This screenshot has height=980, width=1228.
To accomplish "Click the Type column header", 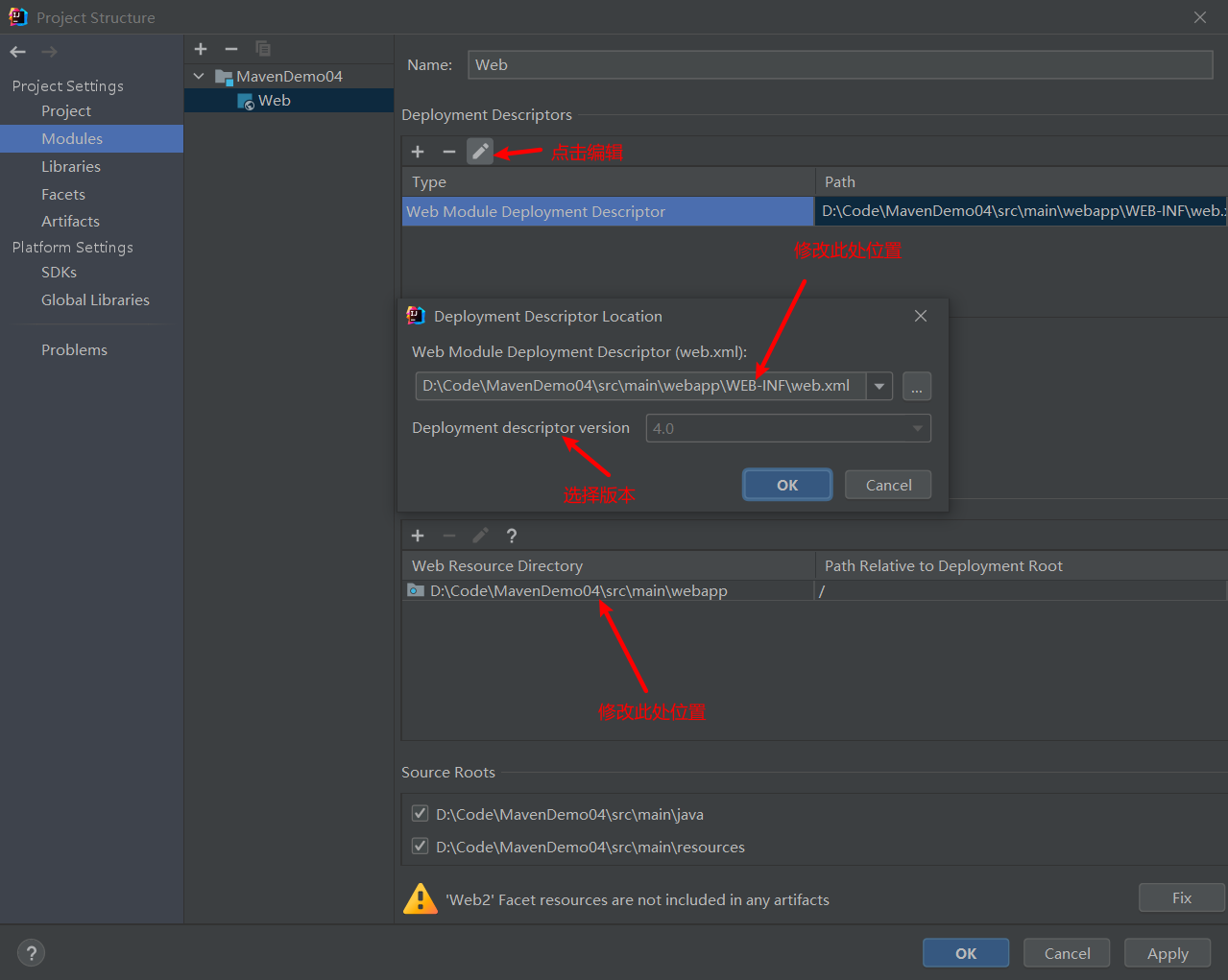I will pyautogui.click(x=608, y=181).
